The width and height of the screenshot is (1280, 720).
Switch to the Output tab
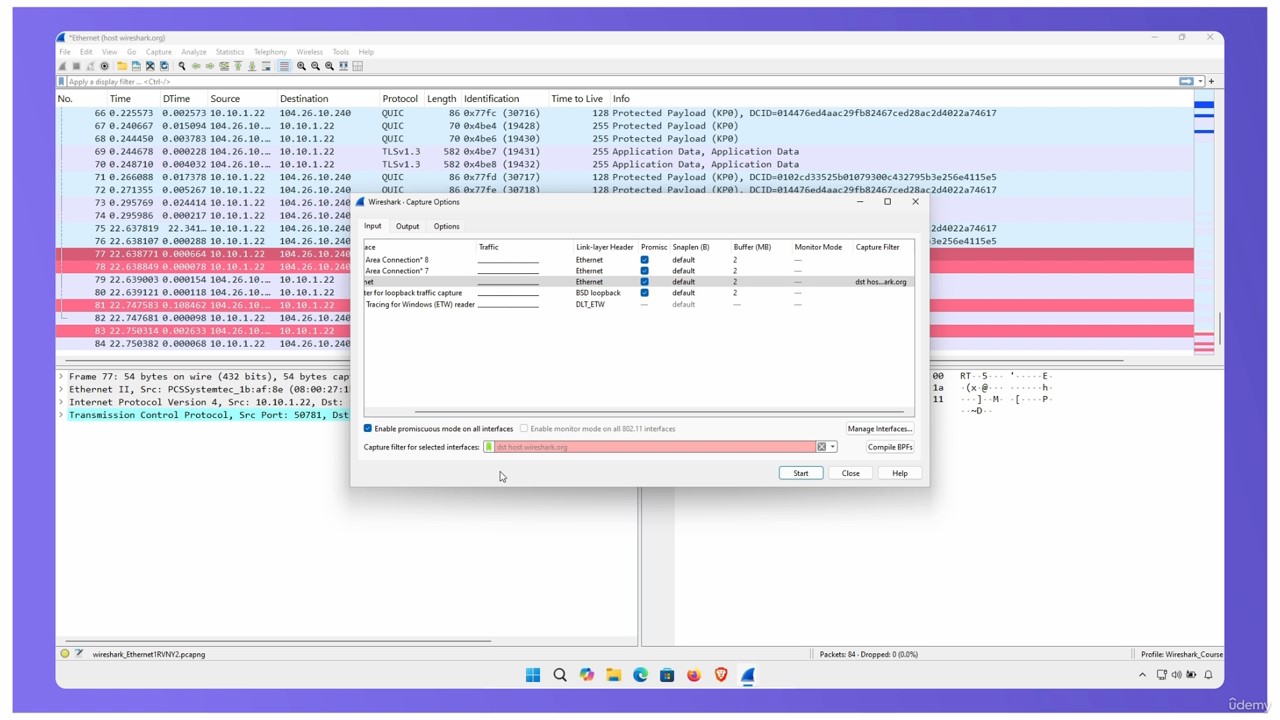[407, 226]
